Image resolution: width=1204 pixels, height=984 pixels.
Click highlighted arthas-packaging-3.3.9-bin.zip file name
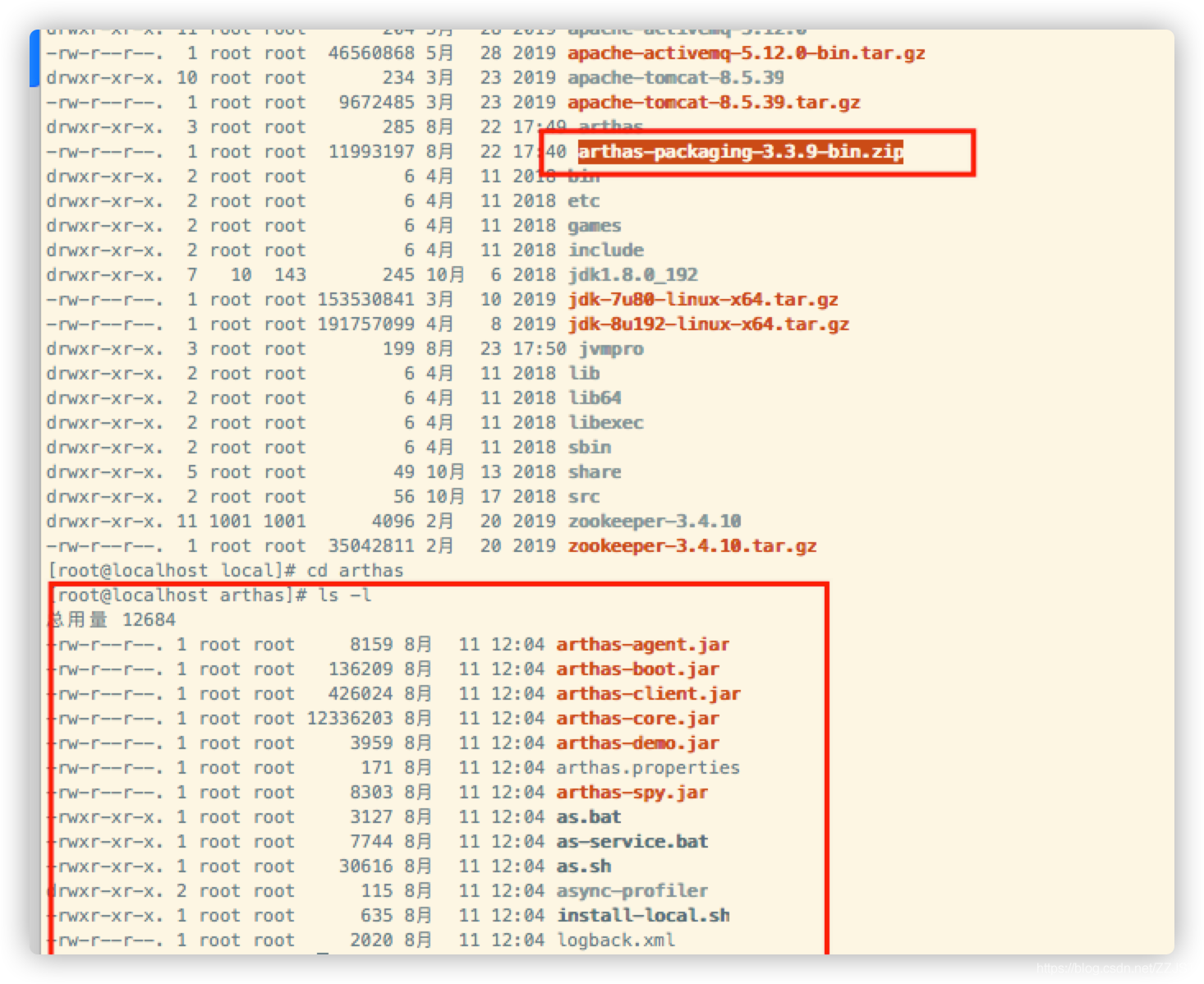[740, 152]
